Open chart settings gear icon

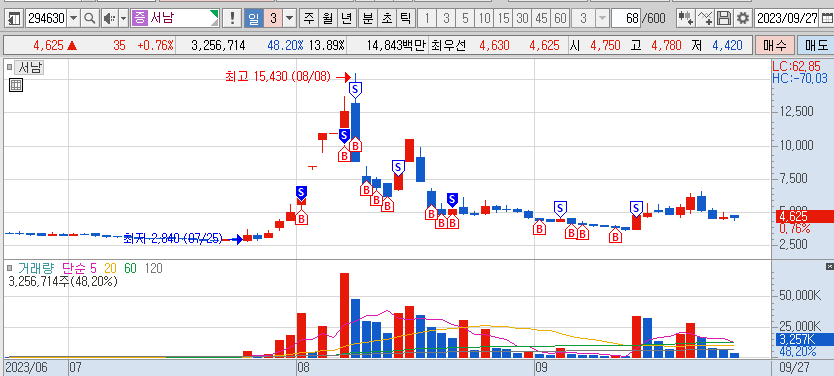[743, 19]
